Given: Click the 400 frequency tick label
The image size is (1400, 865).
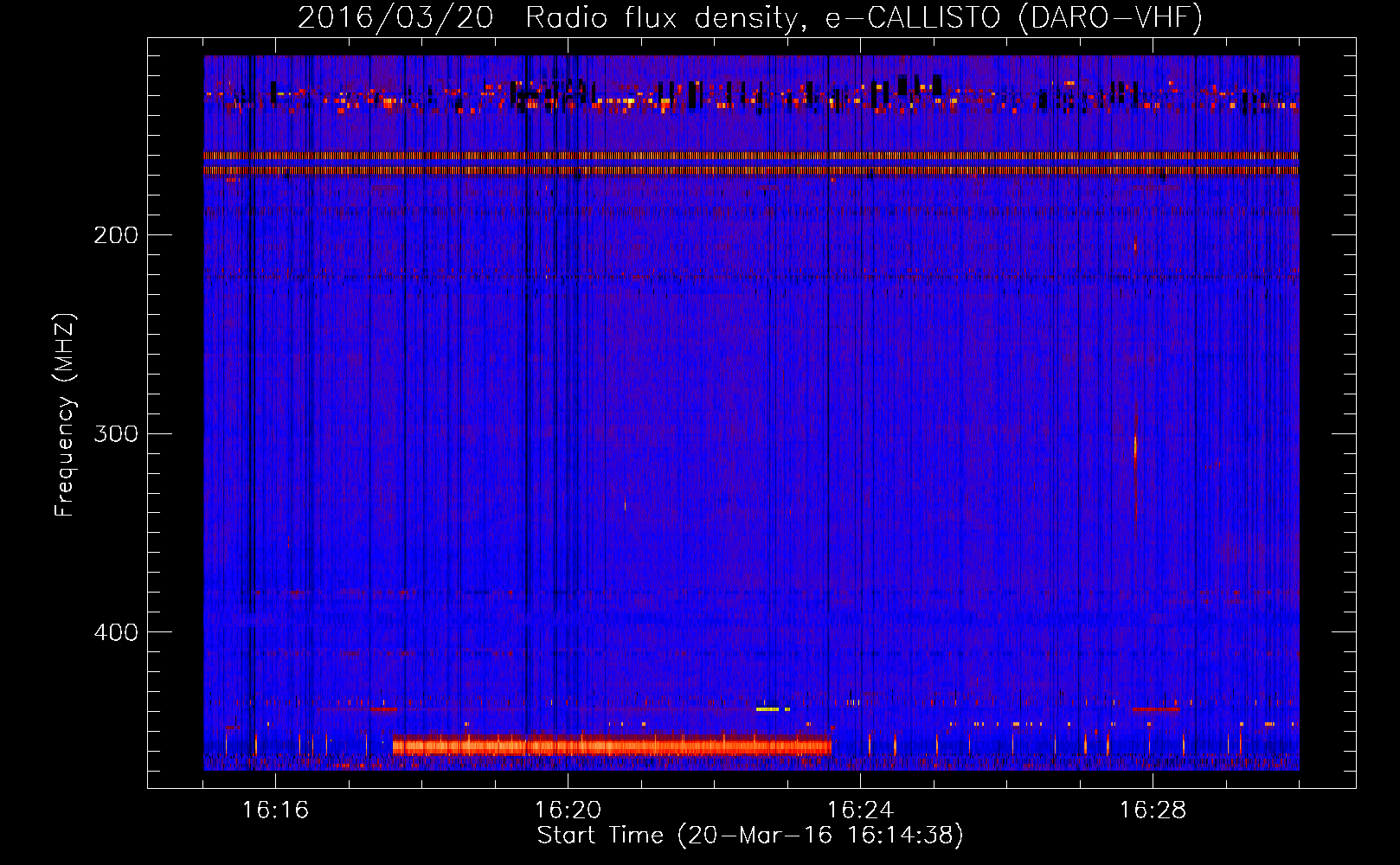Looking at the screenshot, I should point(116,632).
